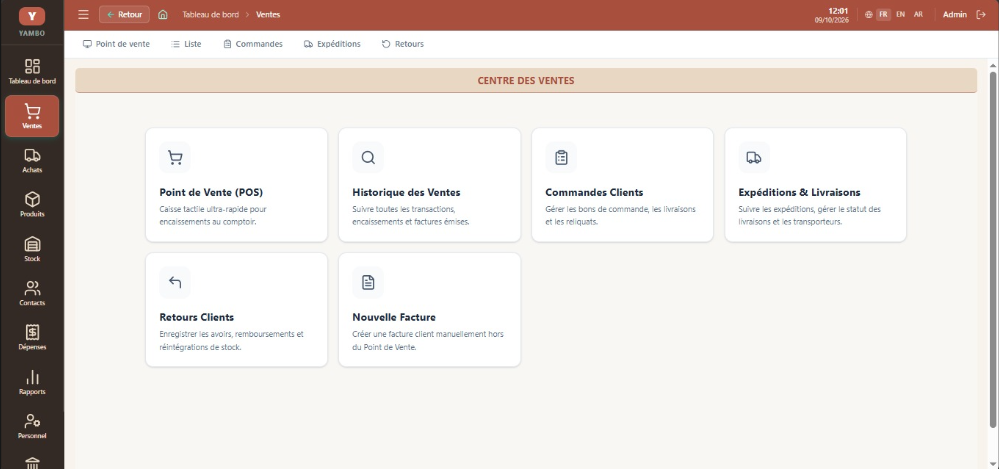
Task: Switch language to EN
Action: [x=900, y=15]
